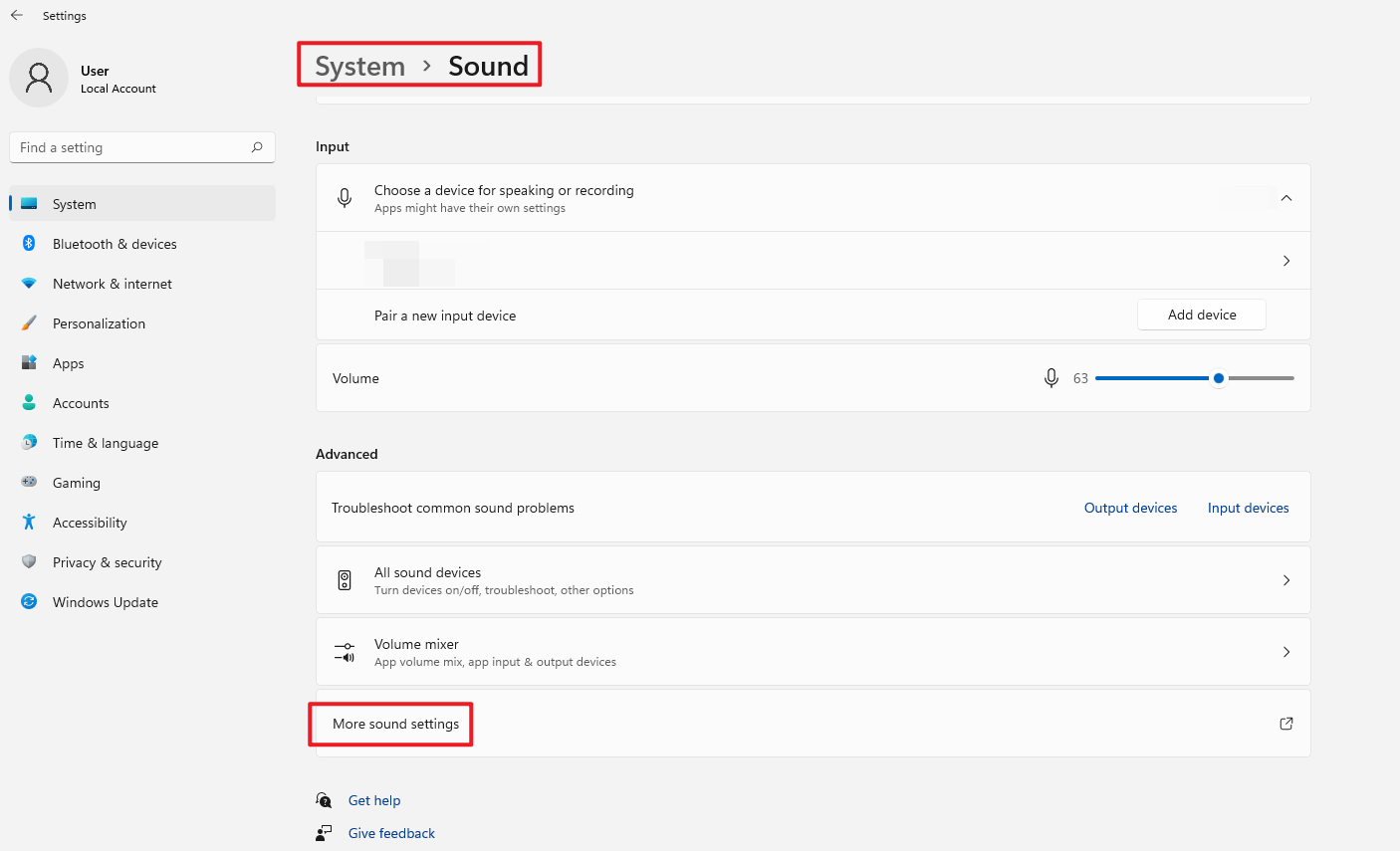
Task: Click the external link icon for More sound settings
Action: [1285, 724]
